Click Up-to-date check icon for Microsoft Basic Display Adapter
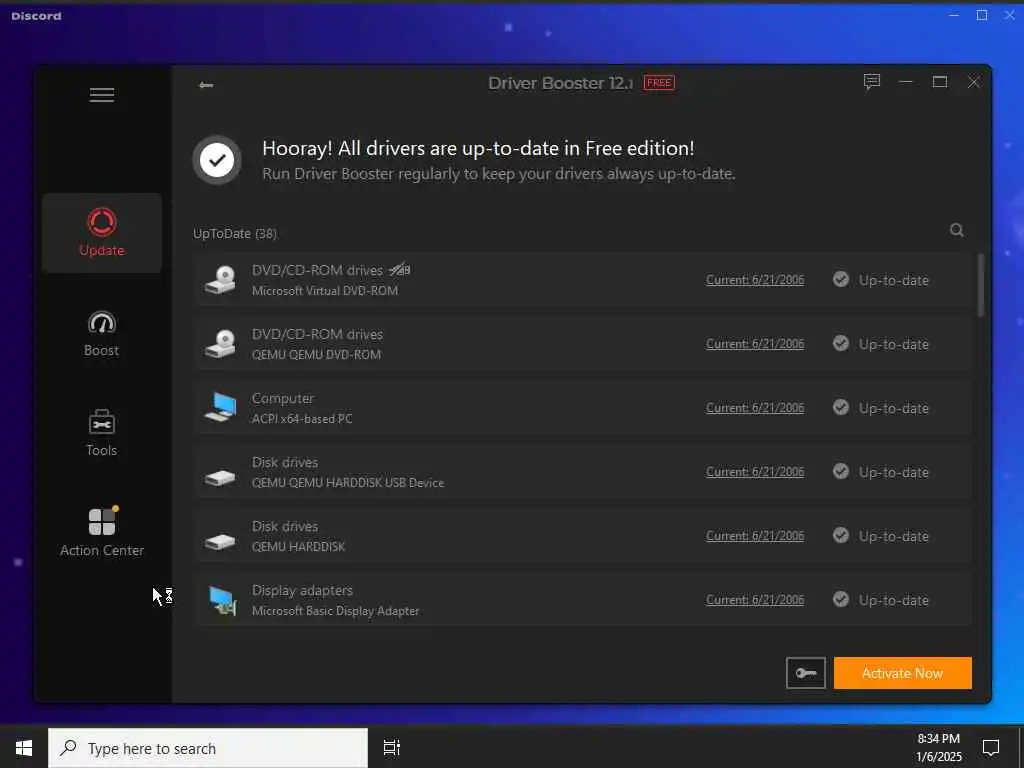Viewport: 1024px width, 768px height. pos(841,600)
